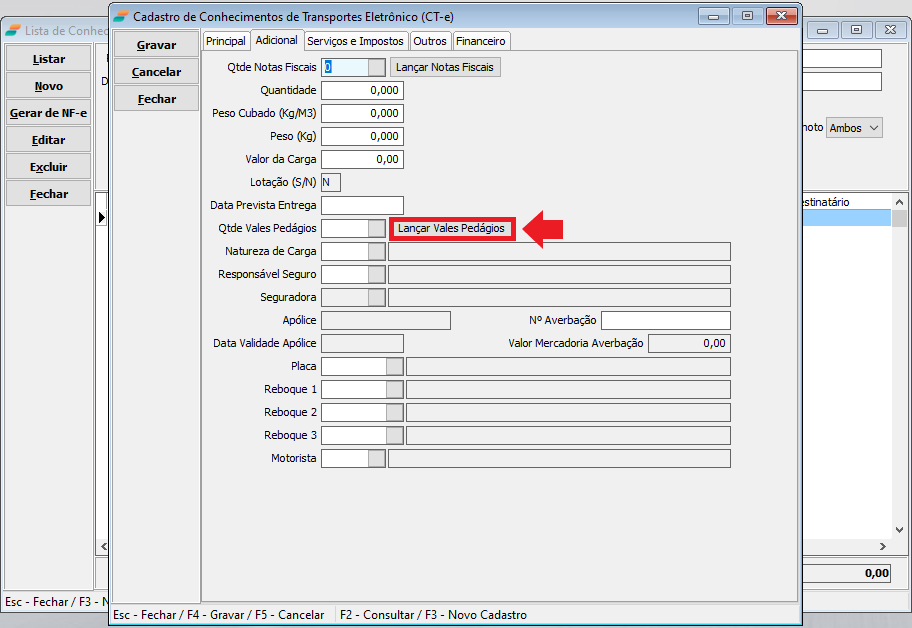This screenshot has height=628, width=912.
Task: Open lookup for Natureza de Carga
Action: click(x=376, y=251)
